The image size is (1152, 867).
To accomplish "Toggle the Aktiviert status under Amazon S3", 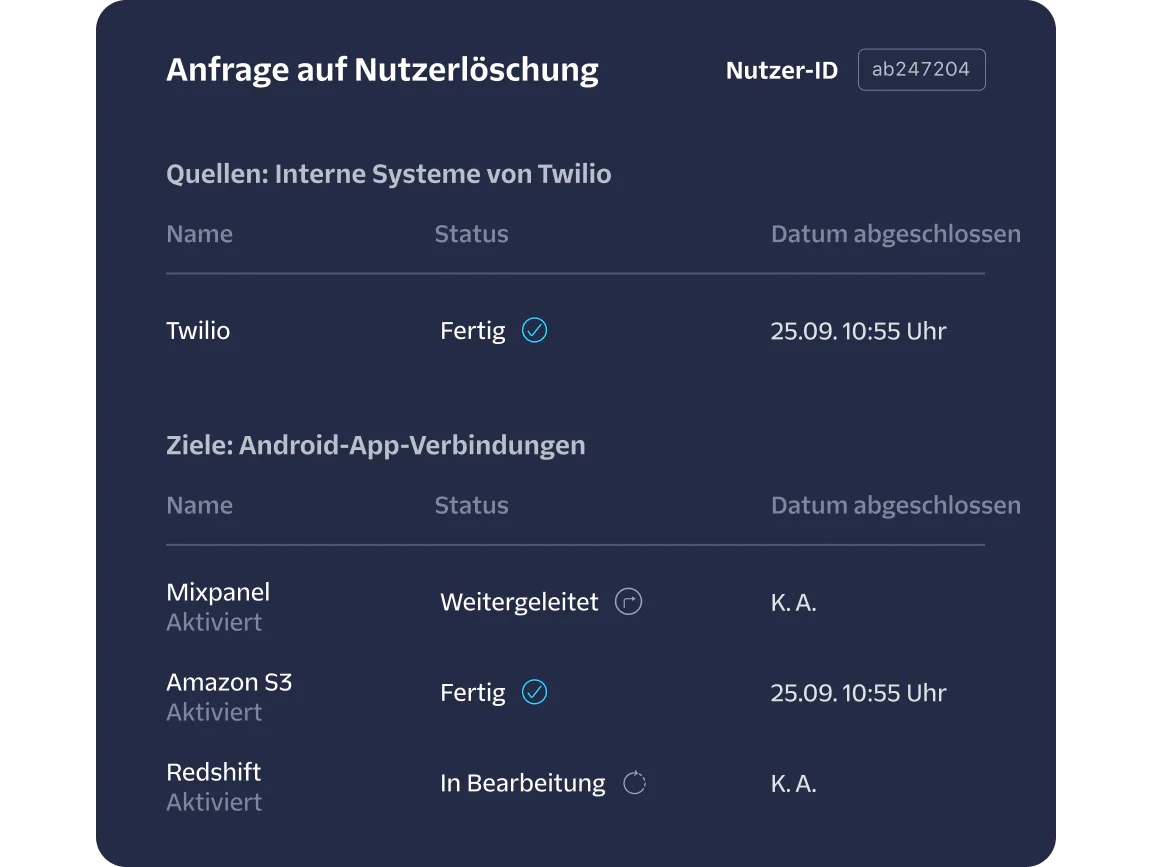I will pos(214,712).
